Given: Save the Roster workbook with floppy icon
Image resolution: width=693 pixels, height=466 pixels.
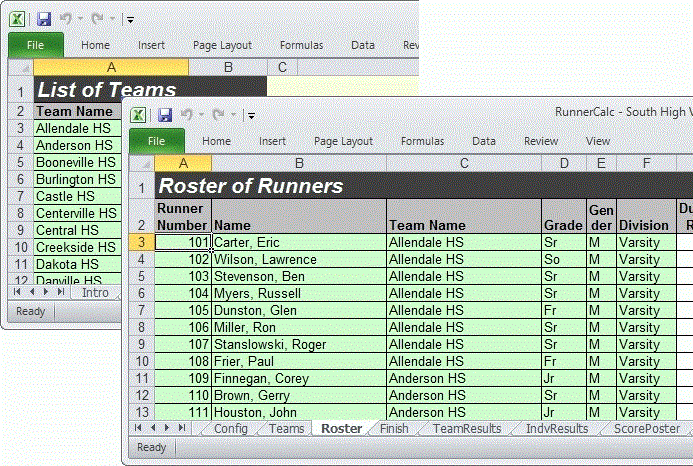Looking at the screenshot, I should point(165,115).
